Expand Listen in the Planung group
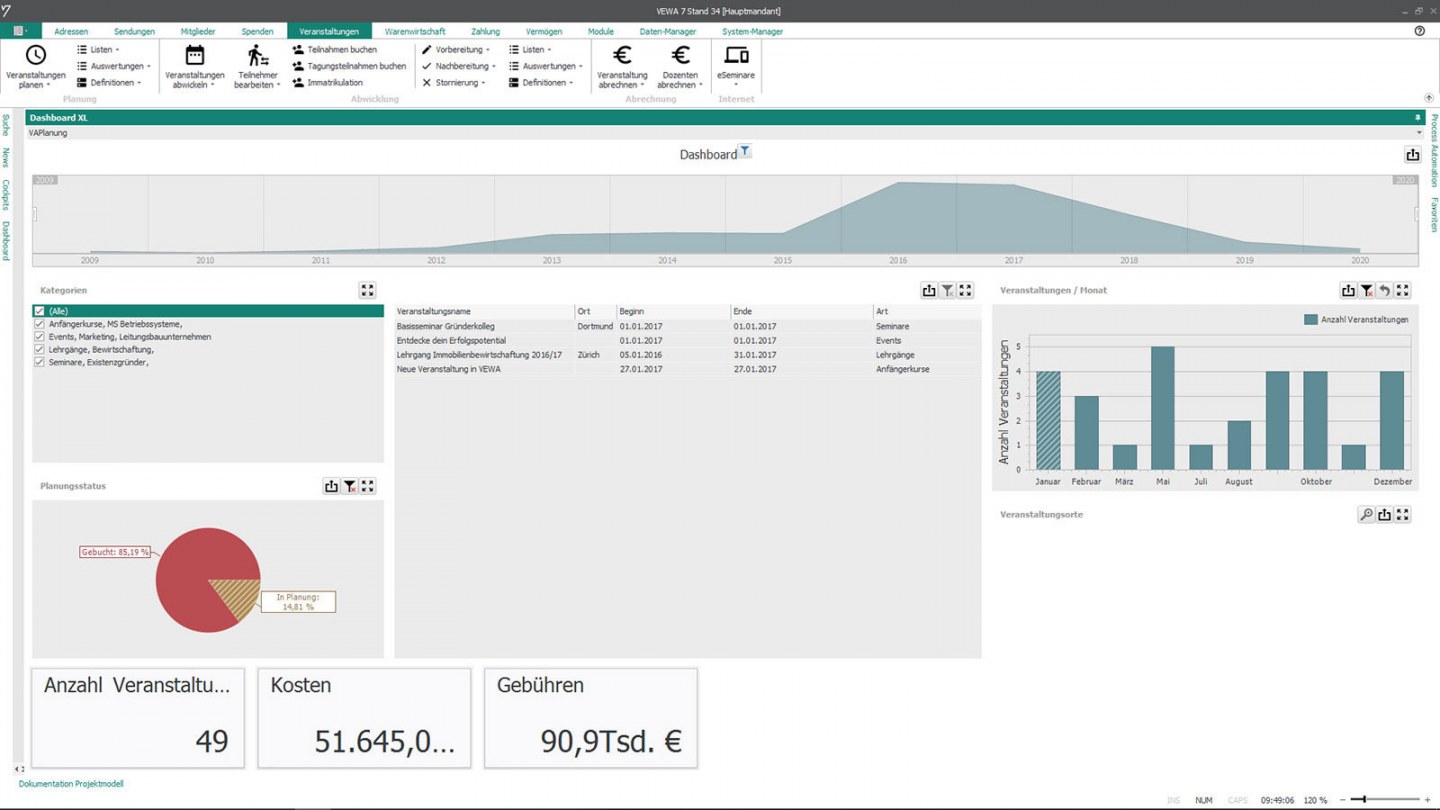1440x810 pixels. [x=98, y=49]
